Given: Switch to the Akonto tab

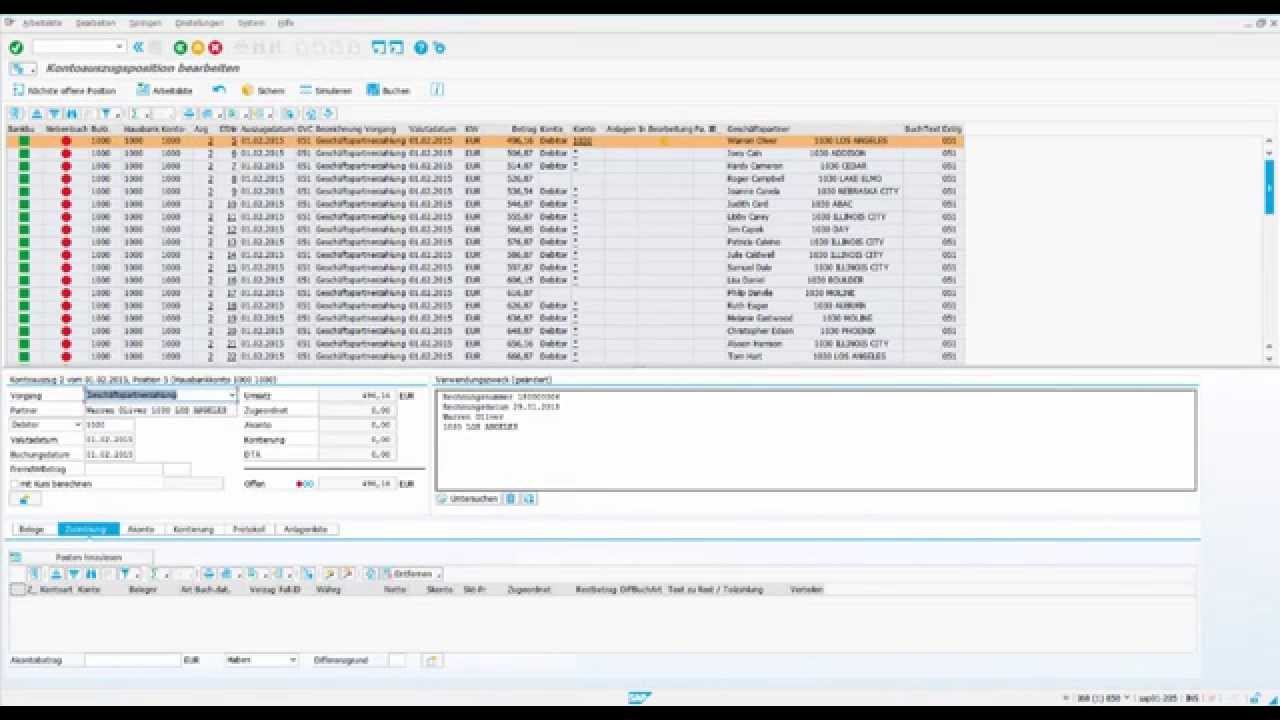Looking at the screenshot, I should (141, 529).
